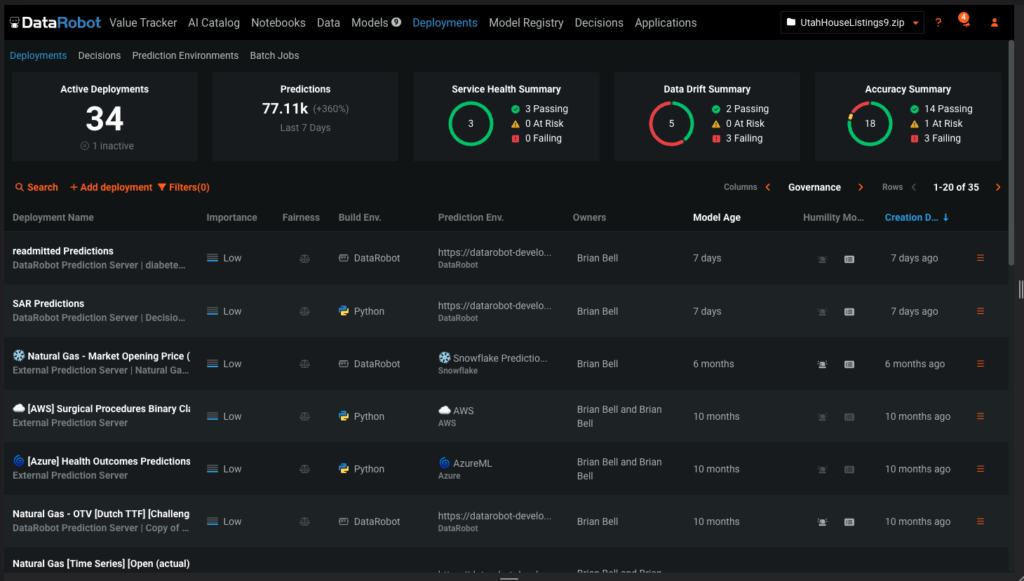Click the 1 inactive deployments link
Screen dimensions: 1024x581
click(x=107, y=146)
